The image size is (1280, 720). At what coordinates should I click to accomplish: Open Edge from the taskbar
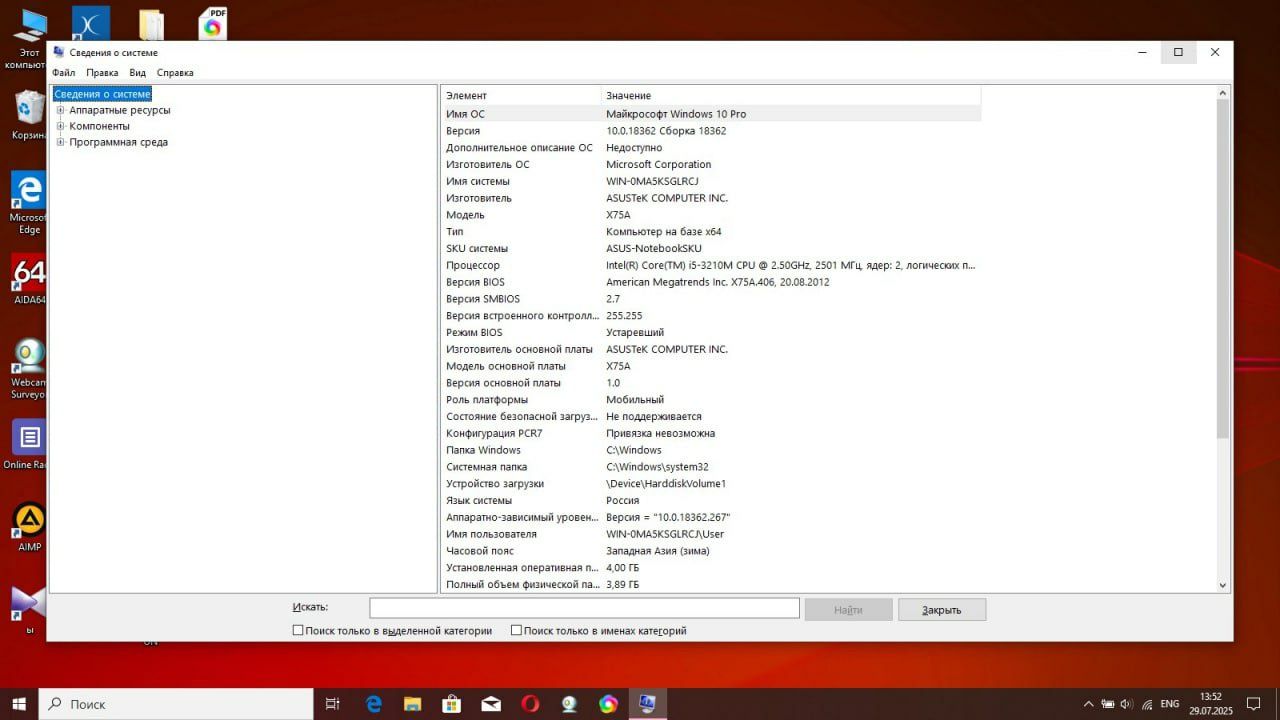374,704
